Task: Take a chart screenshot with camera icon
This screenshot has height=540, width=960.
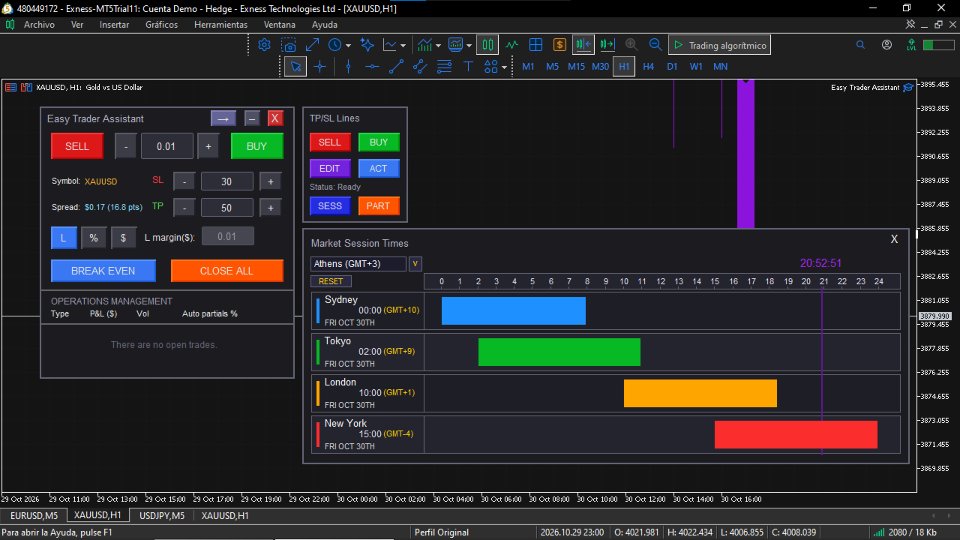Action: (x=288, y=45)
